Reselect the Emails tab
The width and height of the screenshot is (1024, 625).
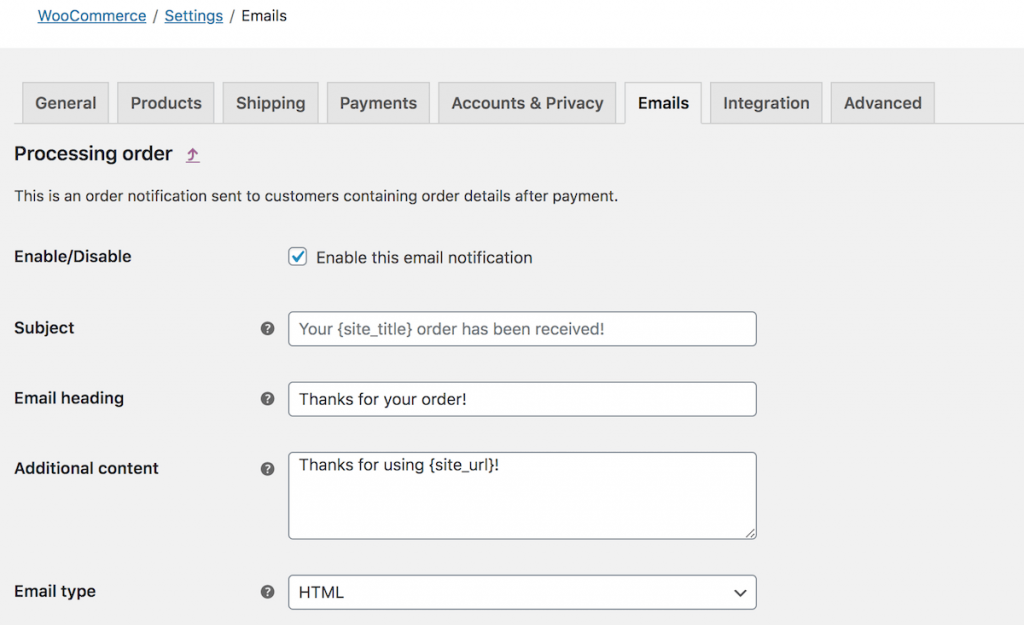tap(662, 102)
